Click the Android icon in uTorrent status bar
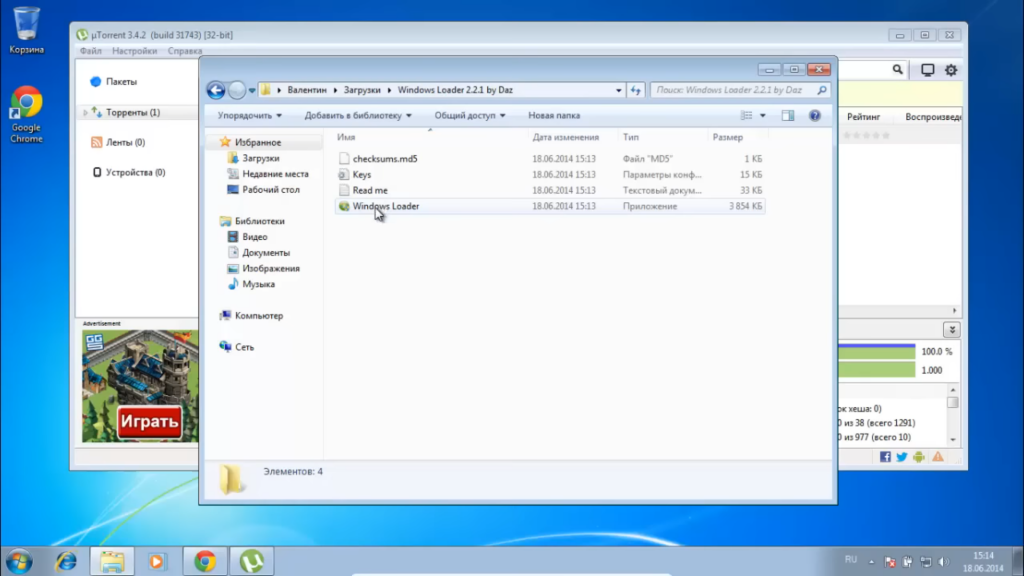1024x576 pixels. click(919, 457)
